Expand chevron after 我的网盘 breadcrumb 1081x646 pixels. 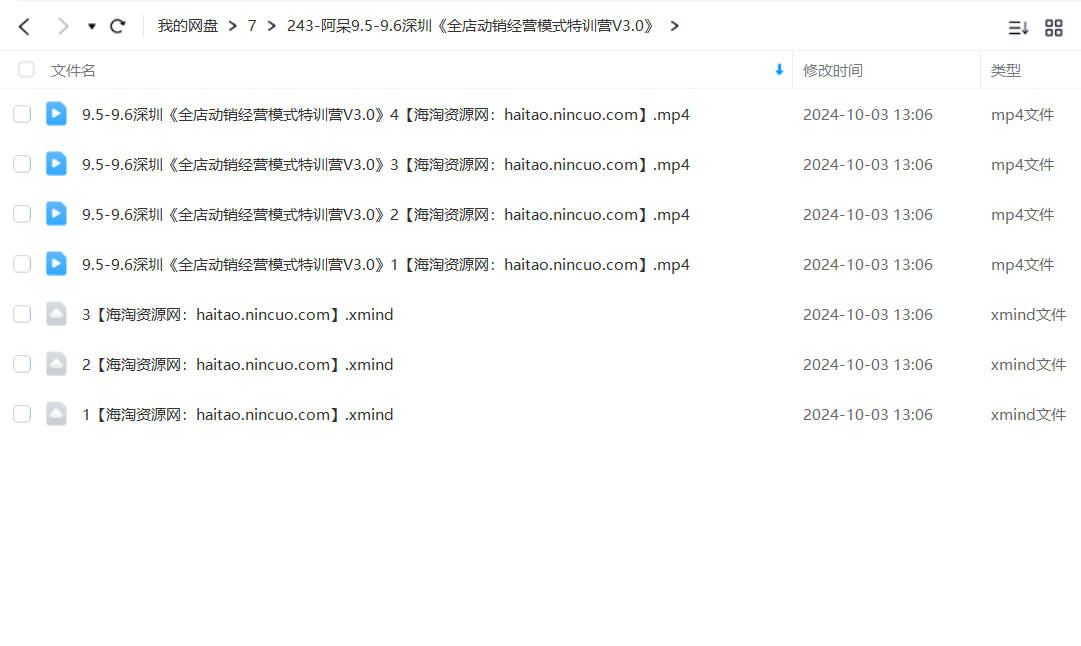click(232, 26)
